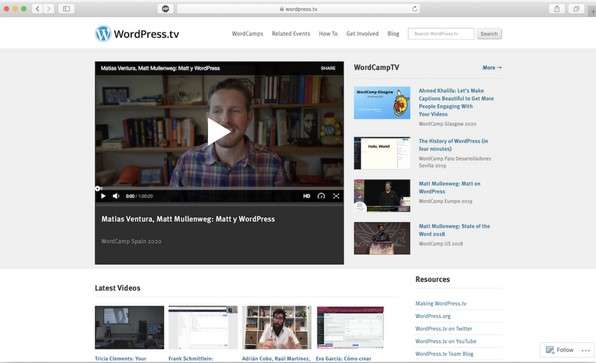This screenshot has height=363, width=596.
Task: Open the WordCamp Spain 2020 link
Action: point(131,241)
